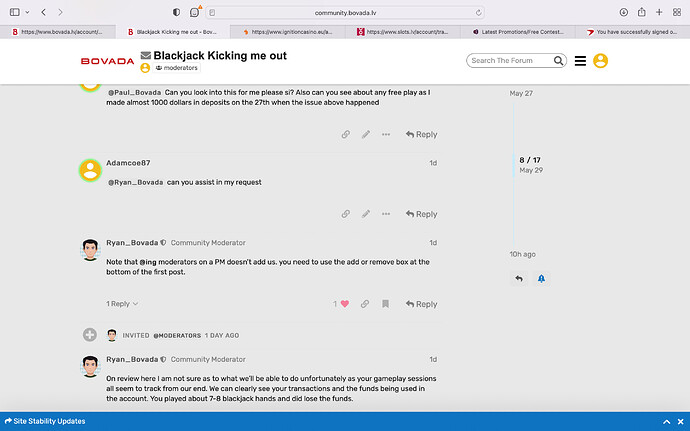This screenshot has height=431, width=690.
Task: Expand the Site Stability Updates chevron
Action: [667, 422]
